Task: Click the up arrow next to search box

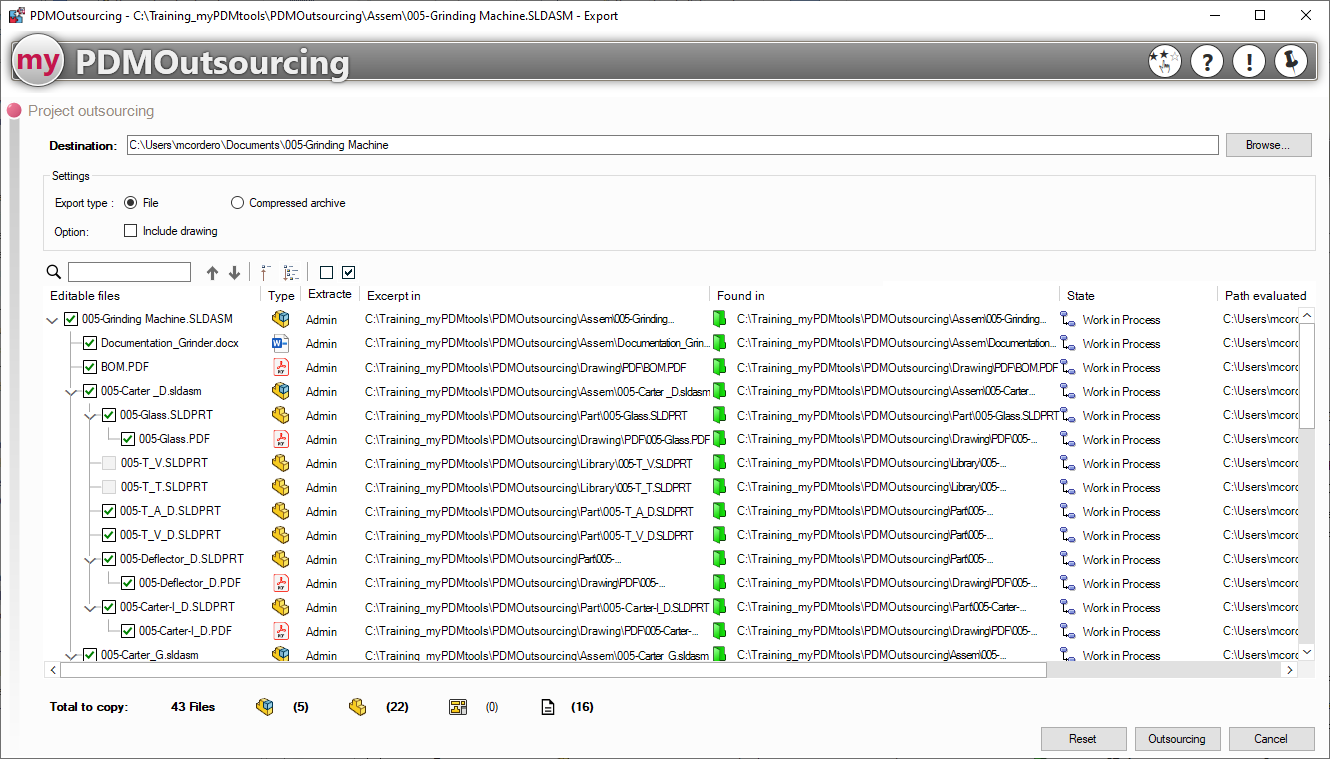Action: pyautogui.click(x=212, y=273)
